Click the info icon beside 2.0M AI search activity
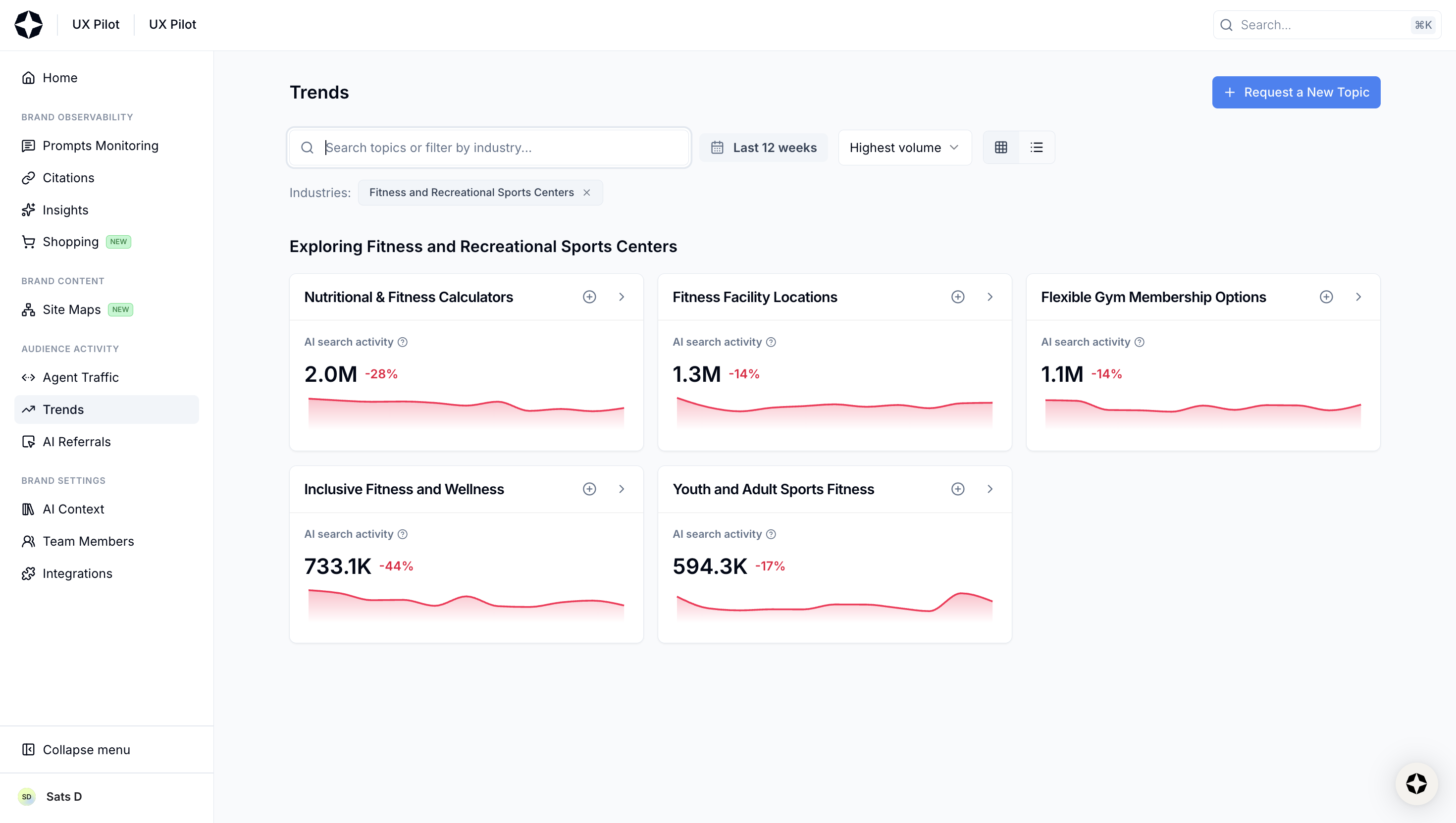The height and width of the screenshot is (823, 1456). (x=403, y=342)
